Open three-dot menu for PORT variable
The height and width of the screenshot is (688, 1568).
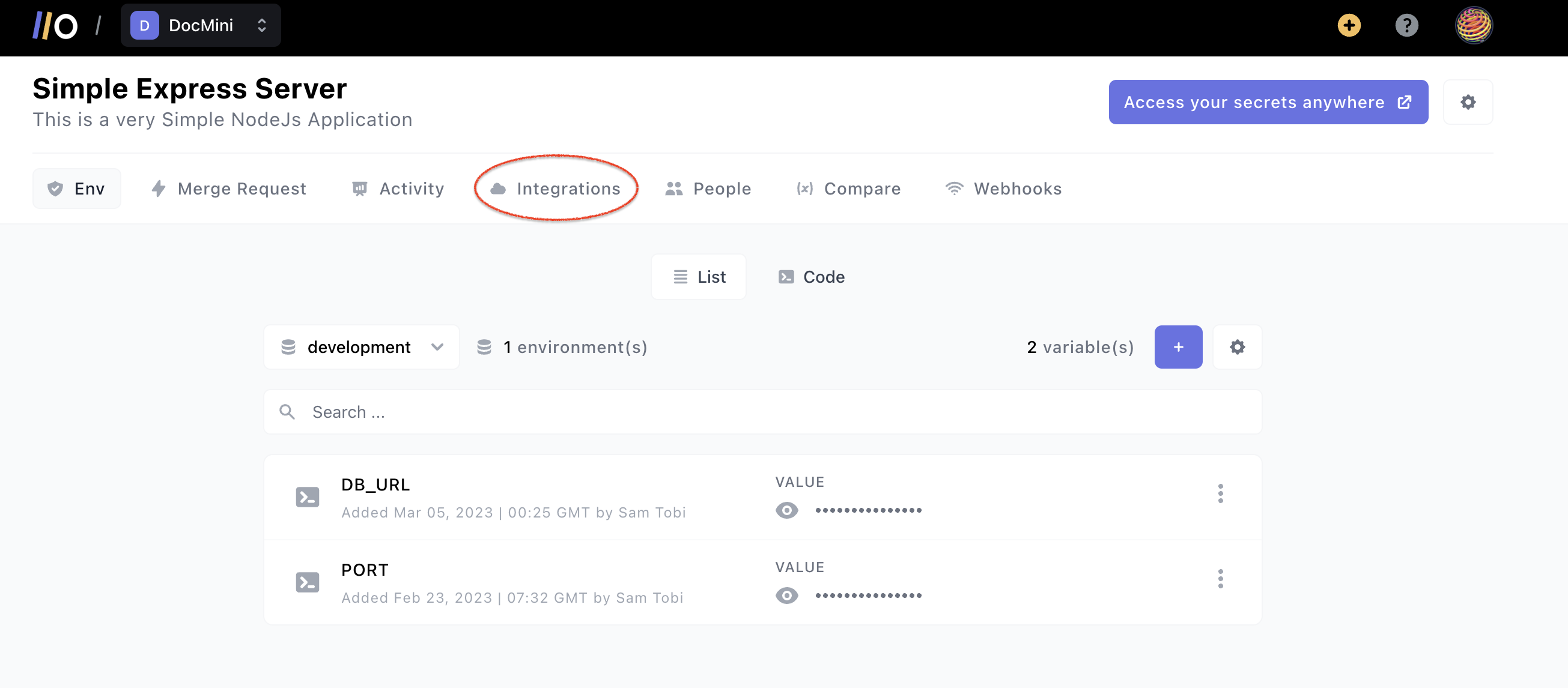1220,579
